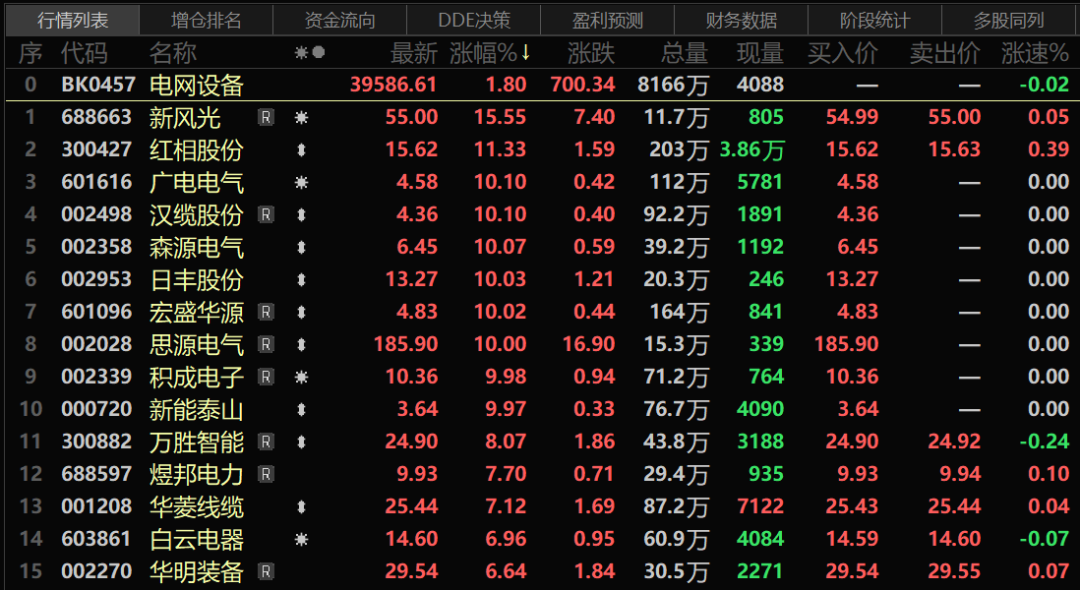Click the sun-dot marker column header icon
The image size is (1080, 590).
click(309, 53)
